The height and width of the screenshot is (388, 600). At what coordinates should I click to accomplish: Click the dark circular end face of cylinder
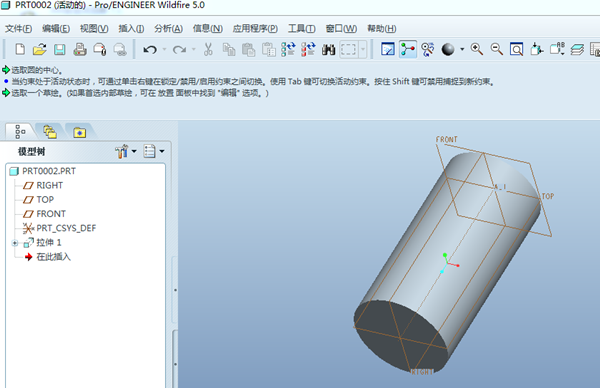(x=400, y=337)
